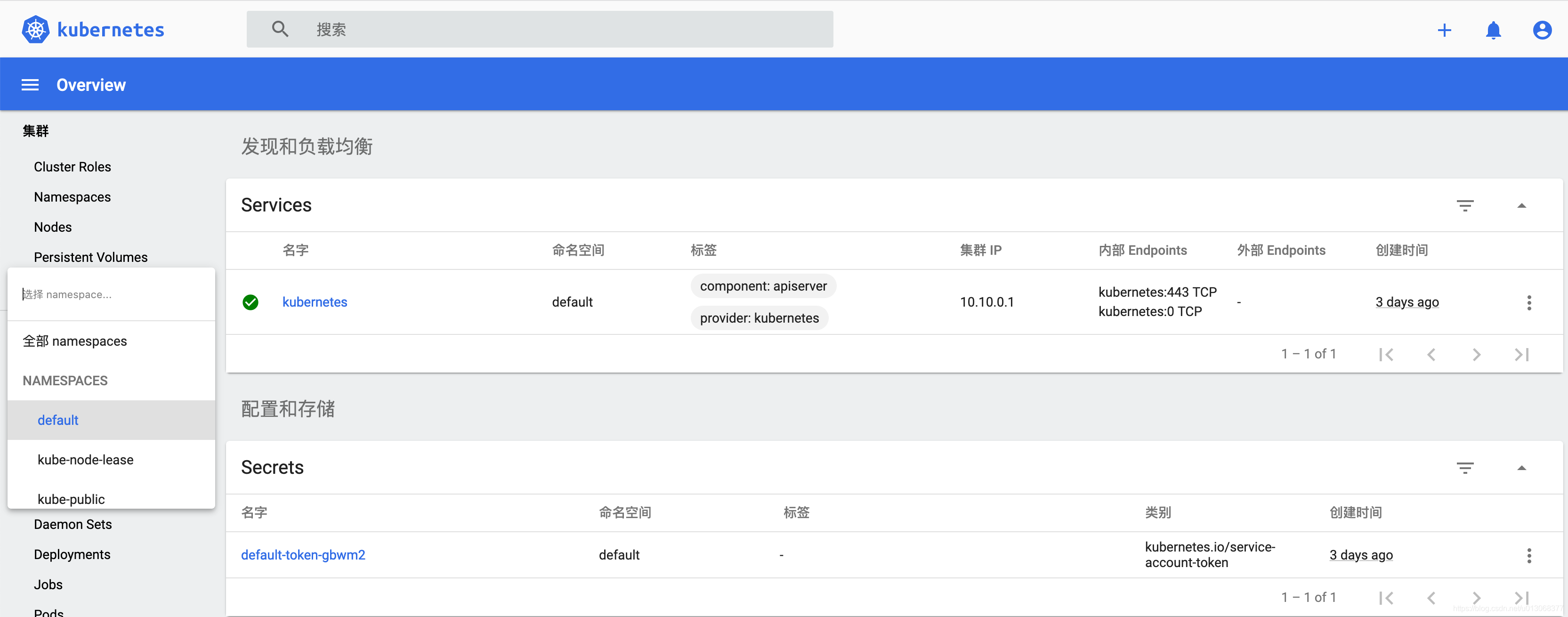Click the top search field

548,29
